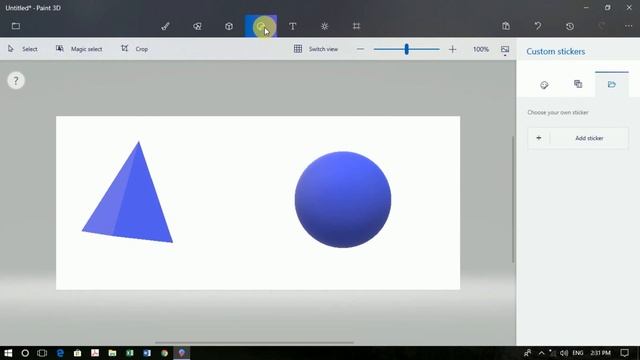640x360 pixels.
Task: Click the 100% zoom value
Action: (481, 49)
